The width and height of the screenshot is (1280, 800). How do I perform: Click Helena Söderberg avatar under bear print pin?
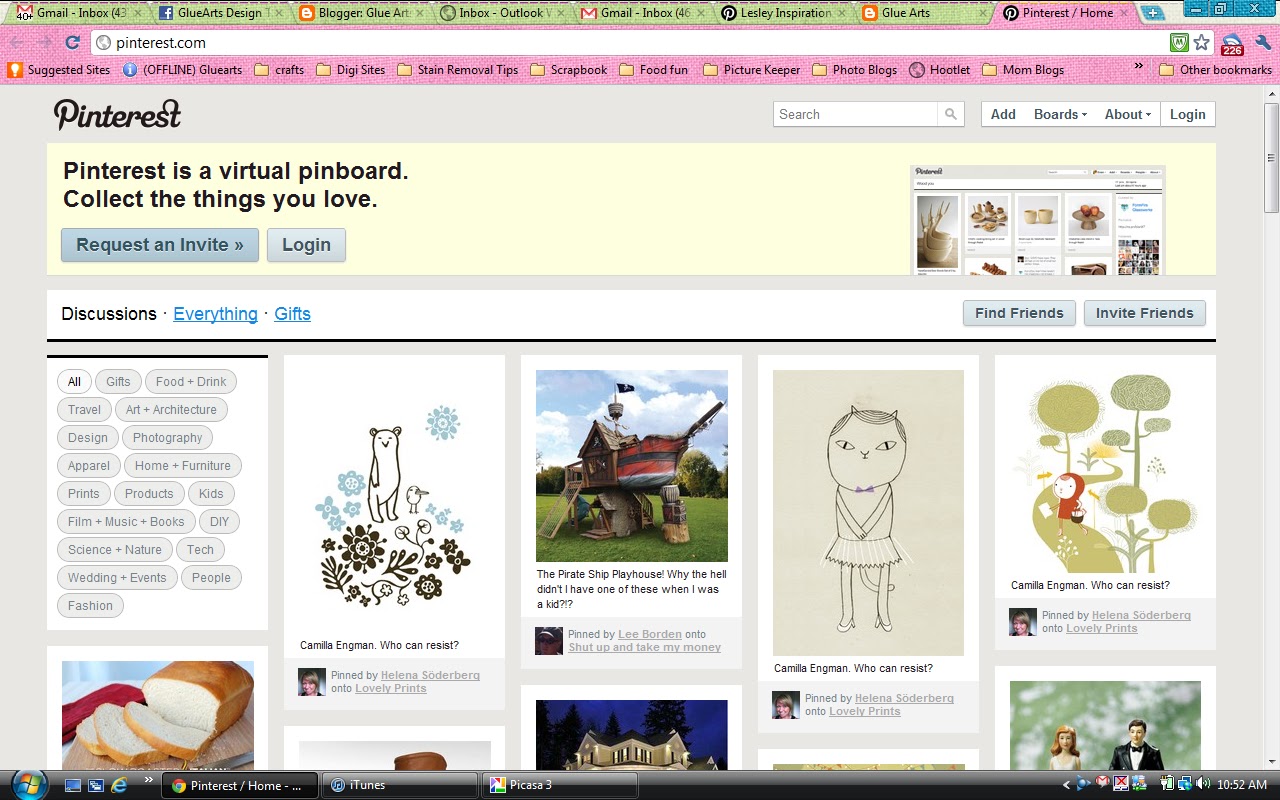[312, 682]
